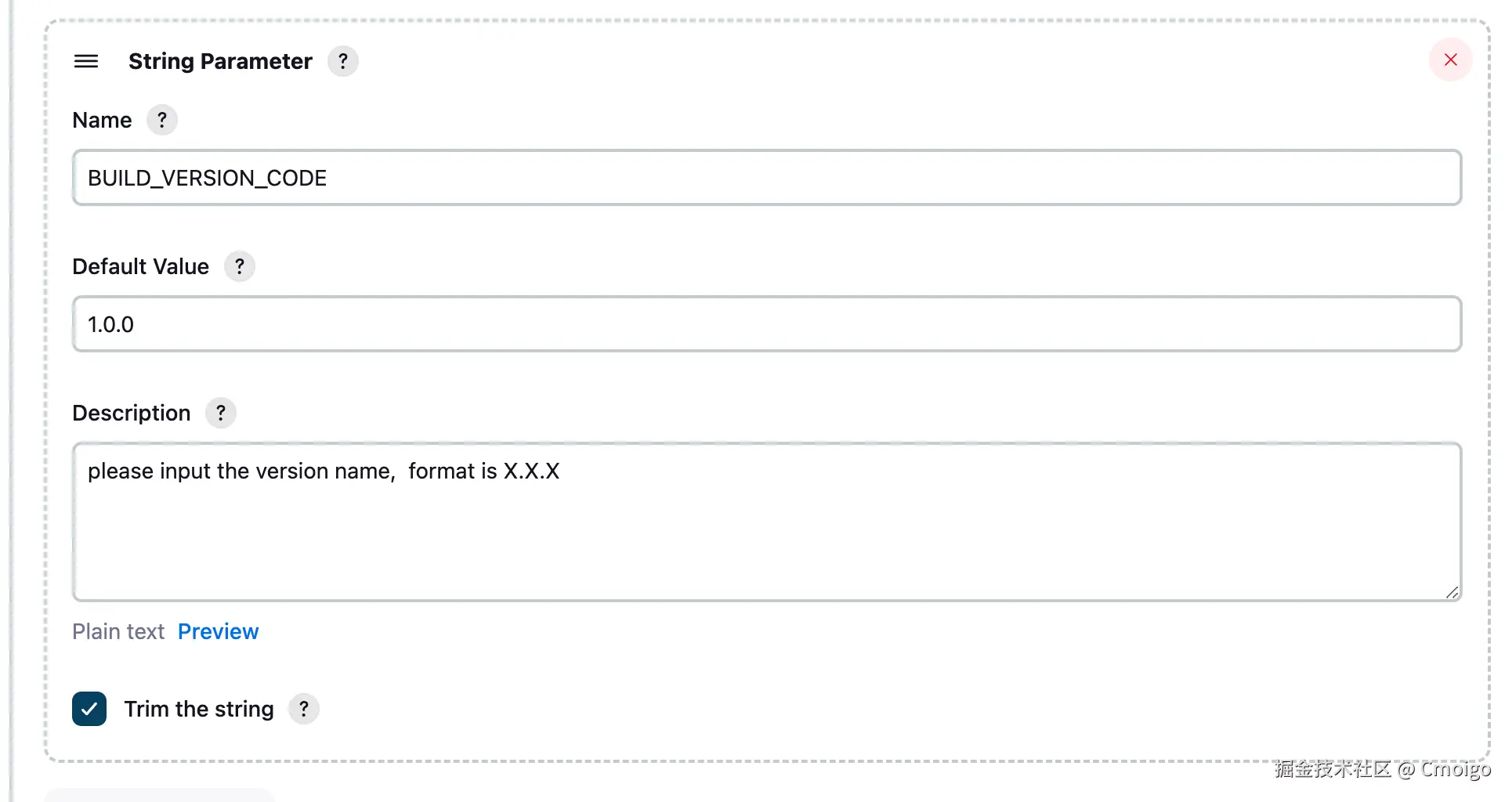Screen dimensions: 1512x802
Task: Open help for String Parameter heading
Action: coord(342,61)
